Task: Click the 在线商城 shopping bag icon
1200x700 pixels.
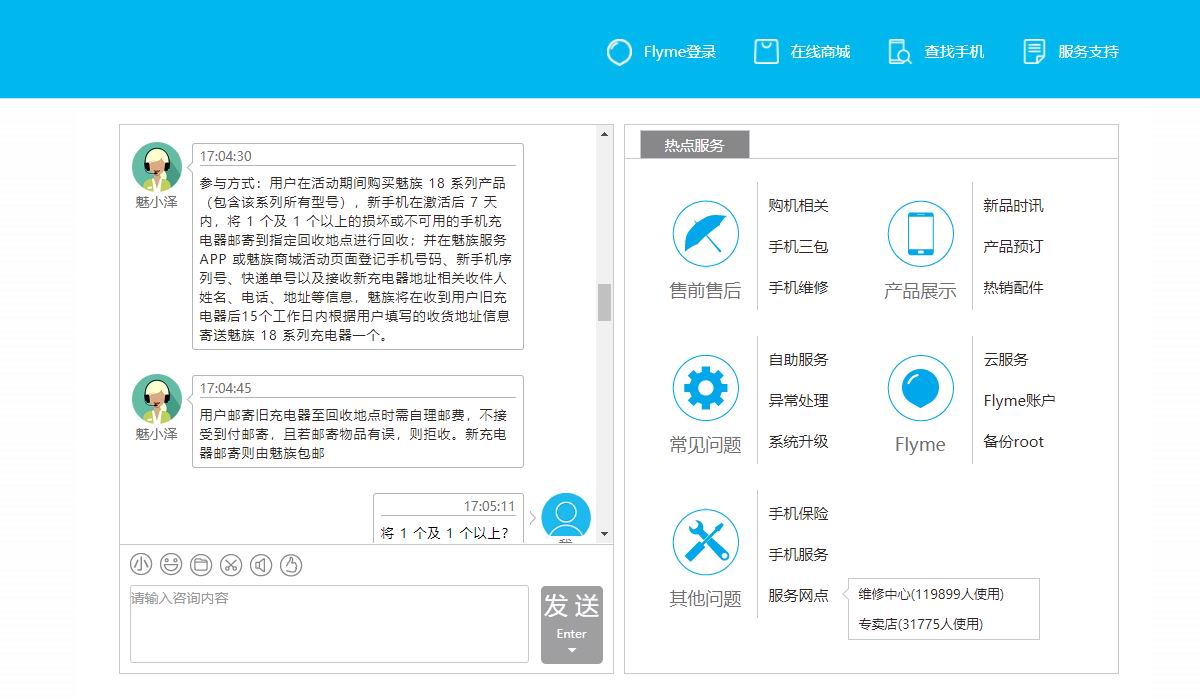Action: 766,52
